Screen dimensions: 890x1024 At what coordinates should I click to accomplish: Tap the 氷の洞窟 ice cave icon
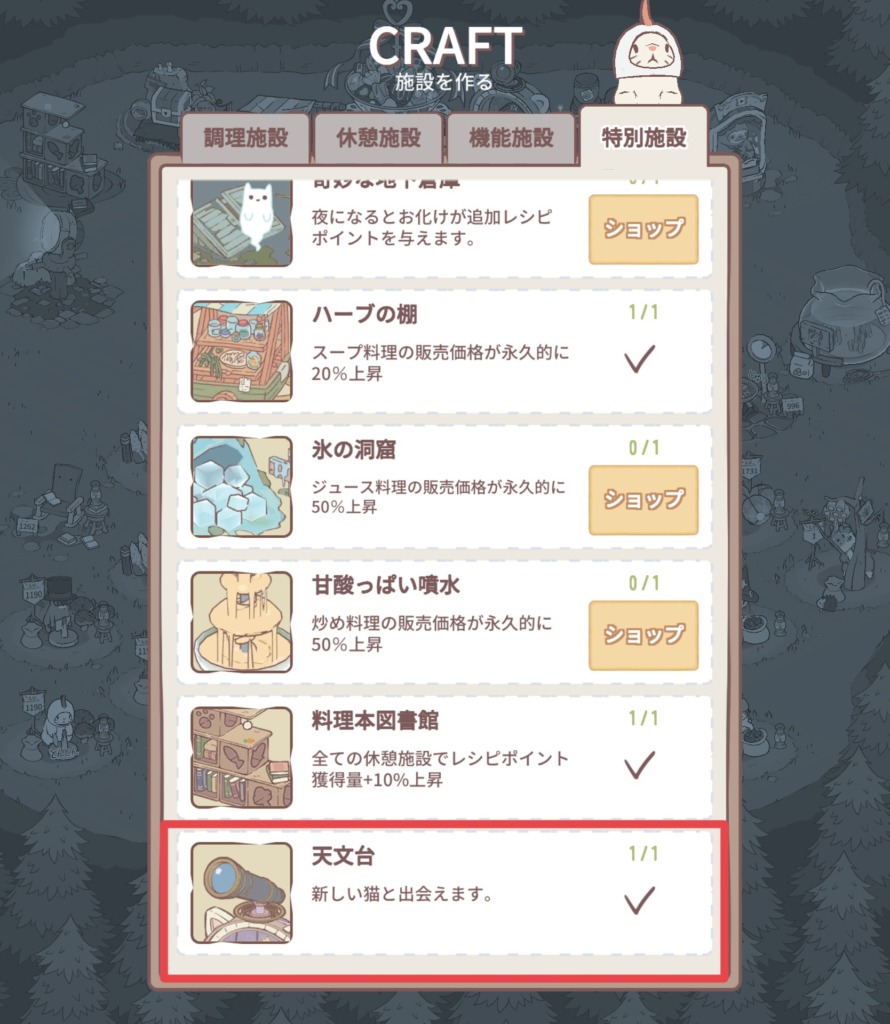point(242,487)
